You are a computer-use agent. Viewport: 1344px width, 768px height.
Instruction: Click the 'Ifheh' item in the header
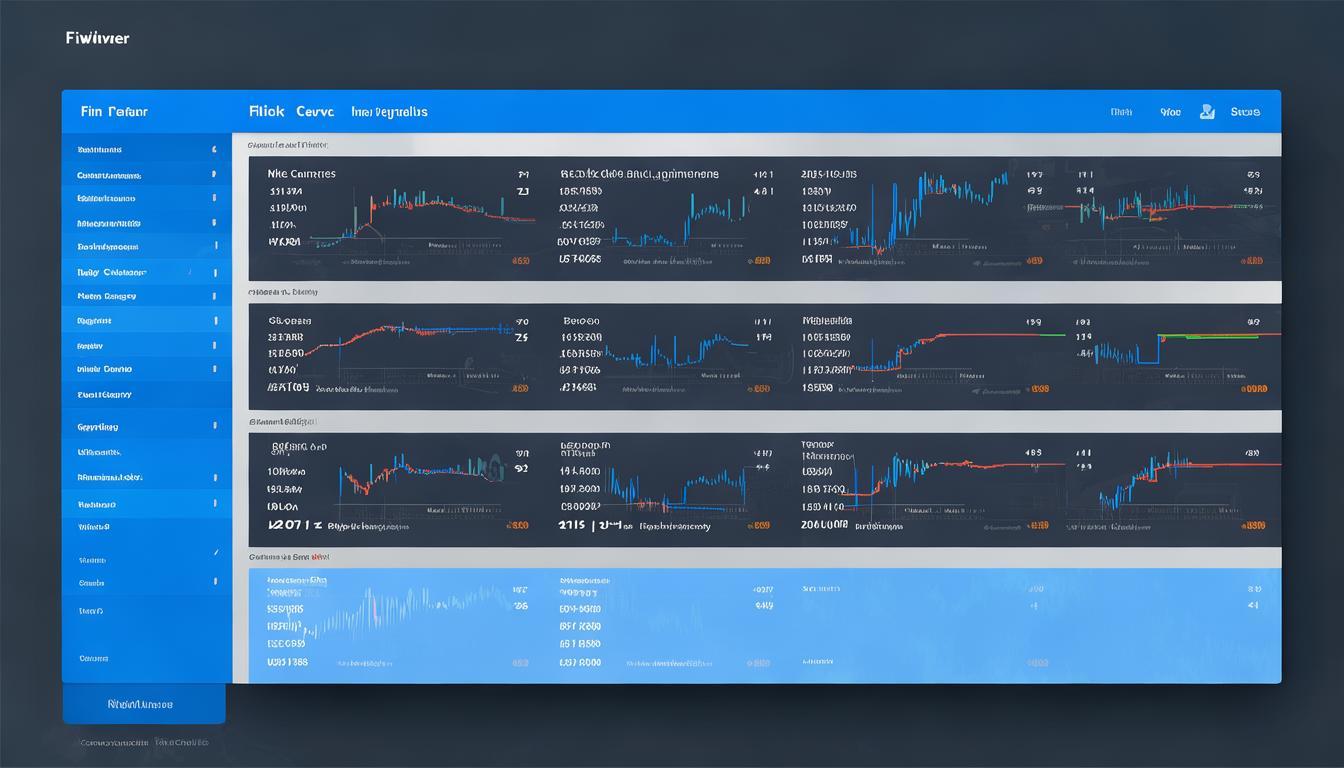1121,112
